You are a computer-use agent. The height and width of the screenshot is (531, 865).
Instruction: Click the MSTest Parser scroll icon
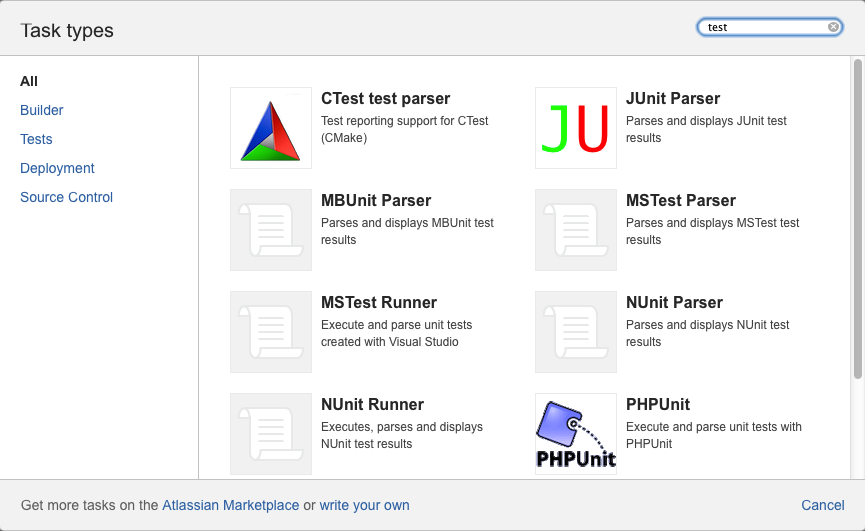pos(575,230)
